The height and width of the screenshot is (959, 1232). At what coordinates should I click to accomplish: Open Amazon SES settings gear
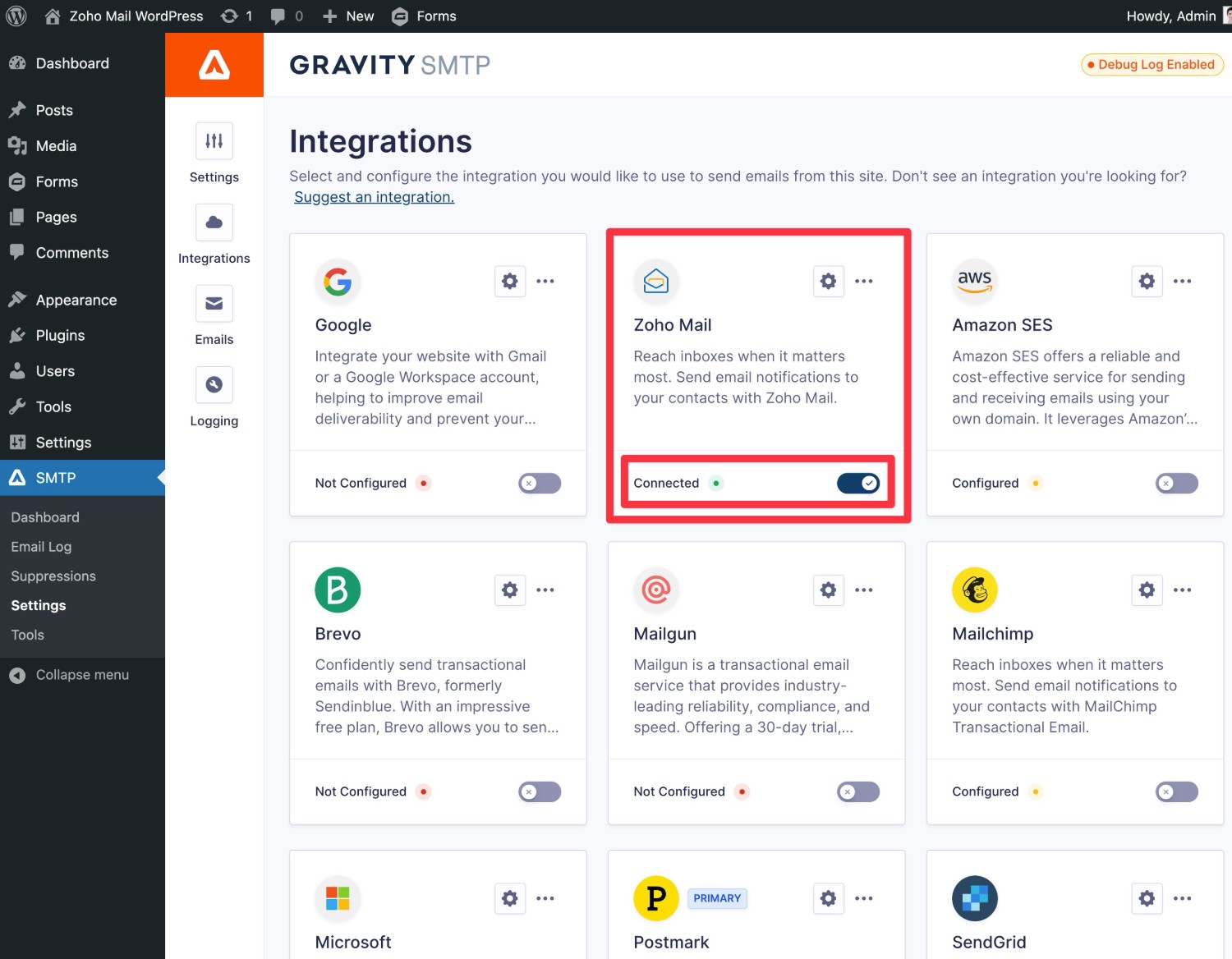point(1147,282)
